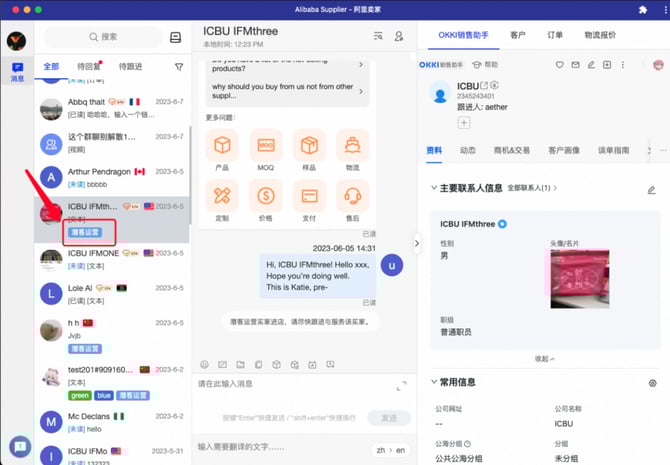
Task: Click the puzzle extension icon in title bar
Action: (643, 9)
